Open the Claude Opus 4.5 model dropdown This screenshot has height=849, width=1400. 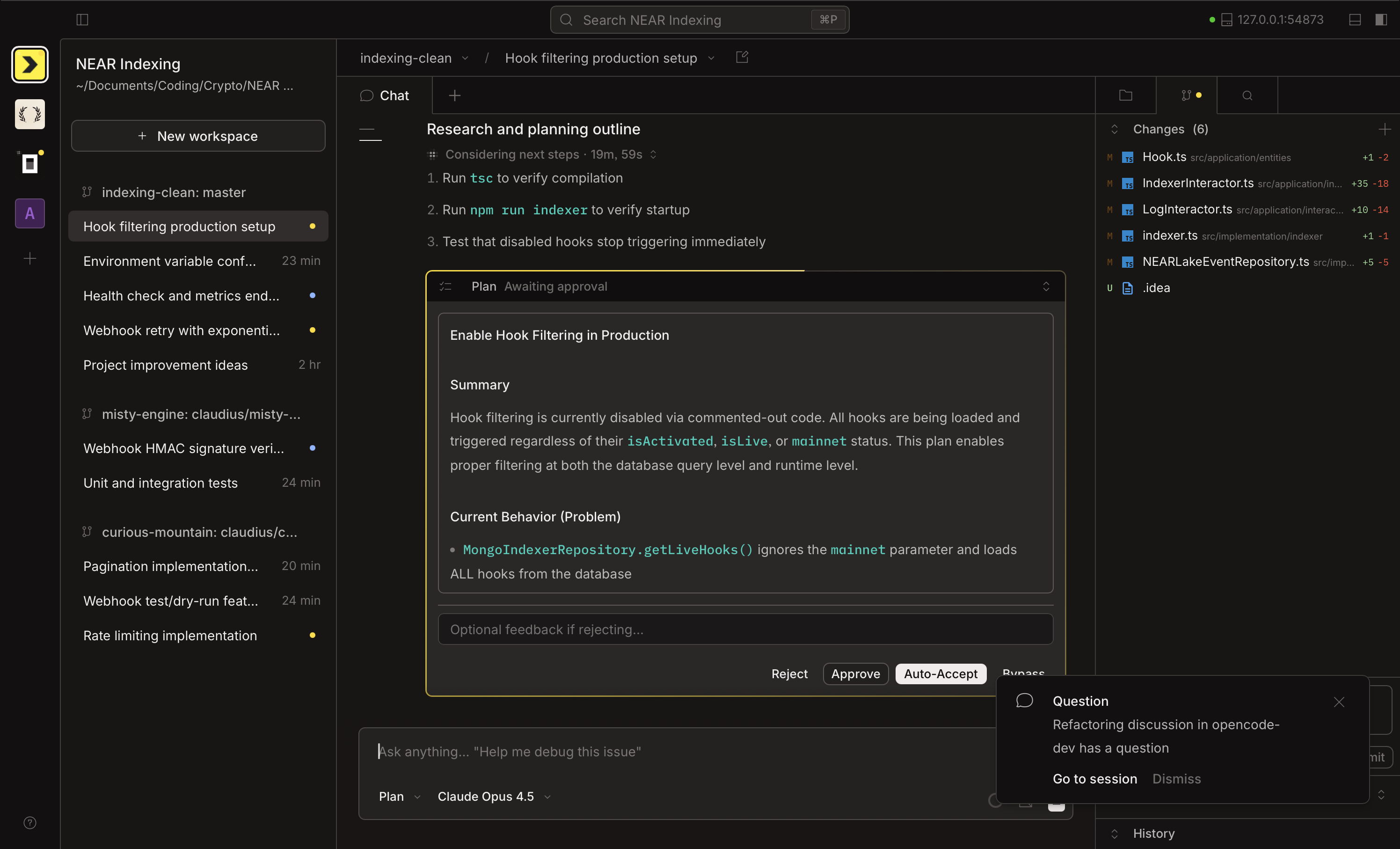click(494, 797)
